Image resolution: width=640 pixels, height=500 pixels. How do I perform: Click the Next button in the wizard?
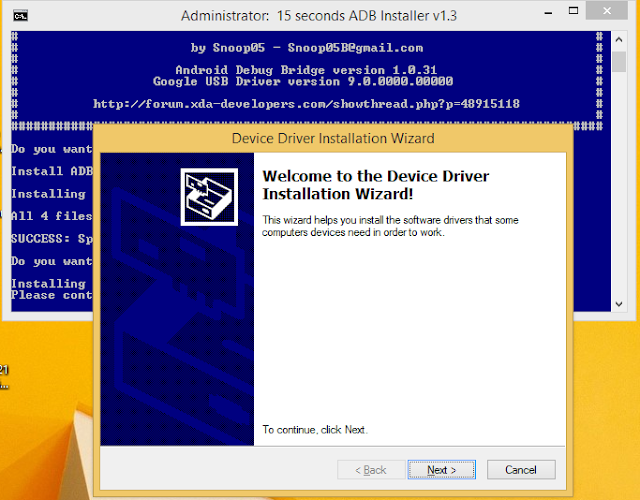(441, 470)
